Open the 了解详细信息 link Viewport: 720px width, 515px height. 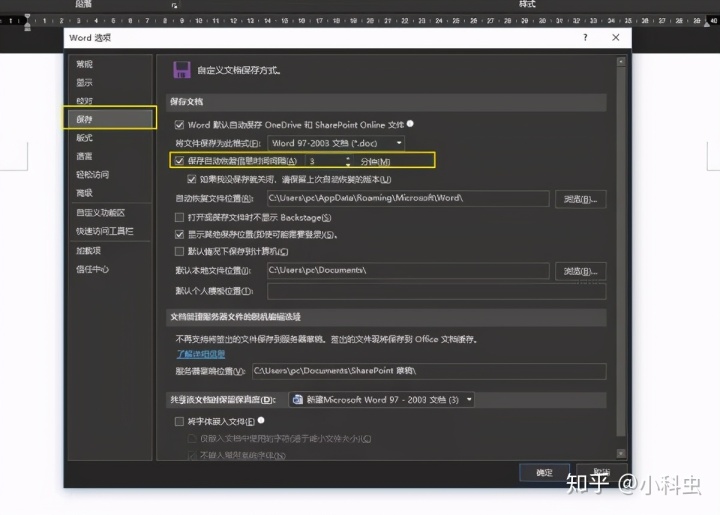click(201, 353)
